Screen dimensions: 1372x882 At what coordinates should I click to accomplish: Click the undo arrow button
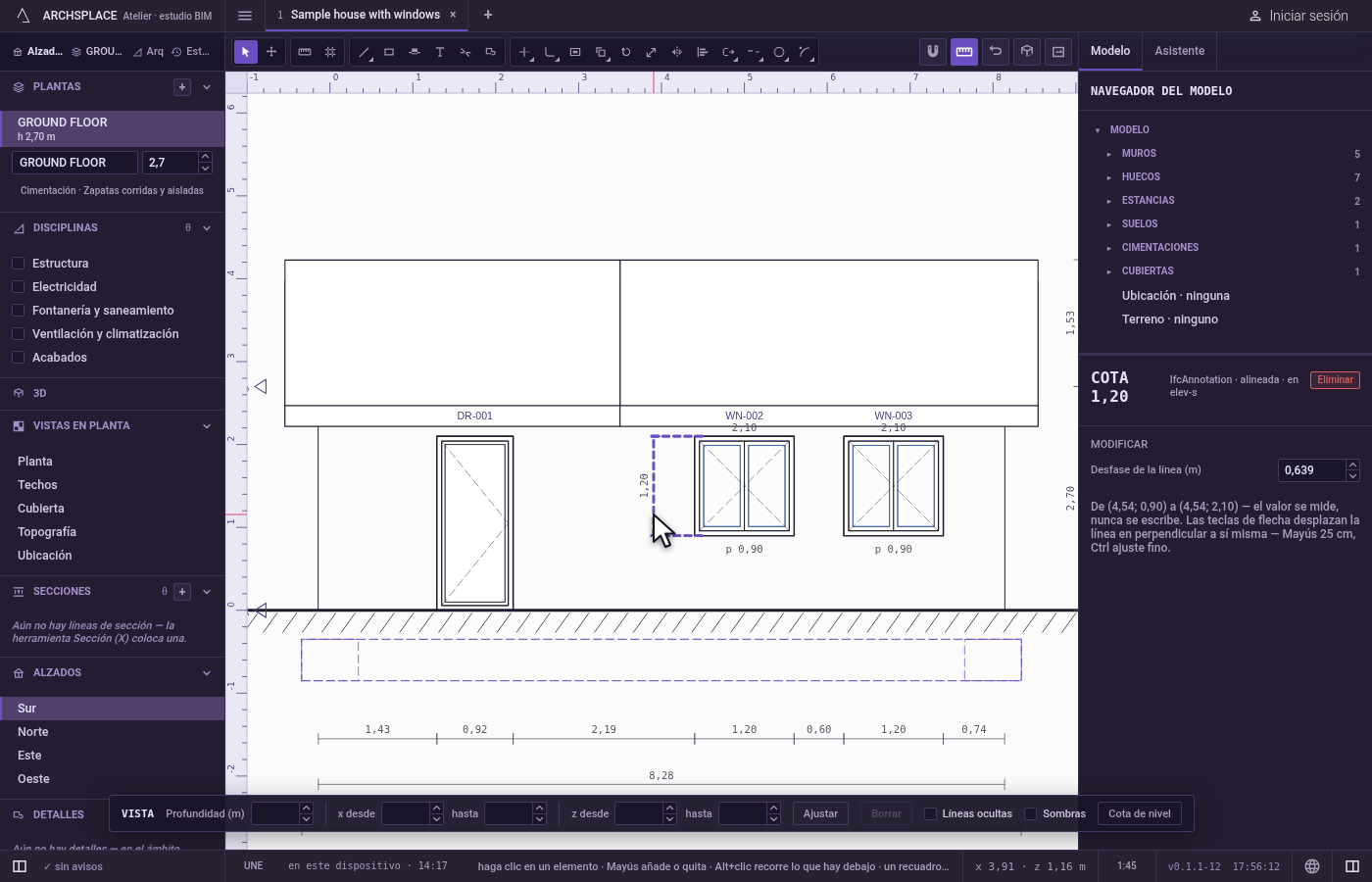pos(996,51)
